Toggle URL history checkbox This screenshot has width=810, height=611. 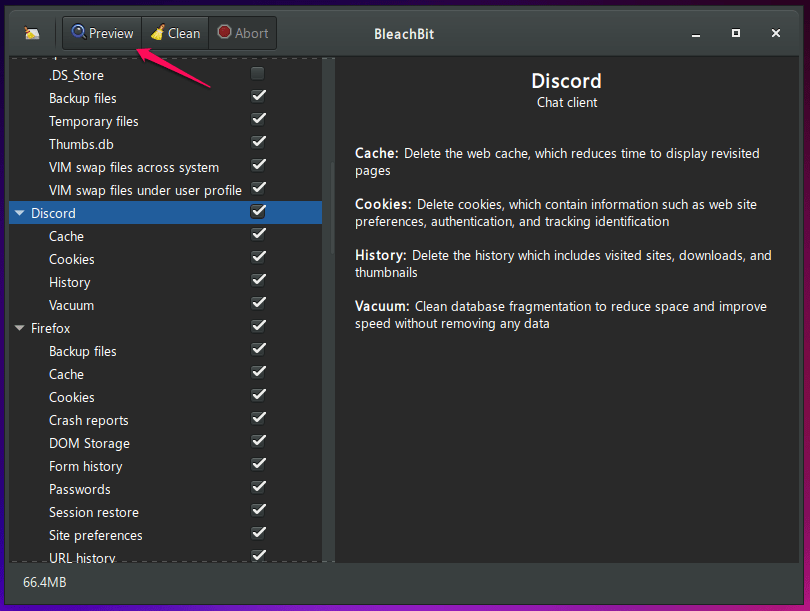(258, 556)
